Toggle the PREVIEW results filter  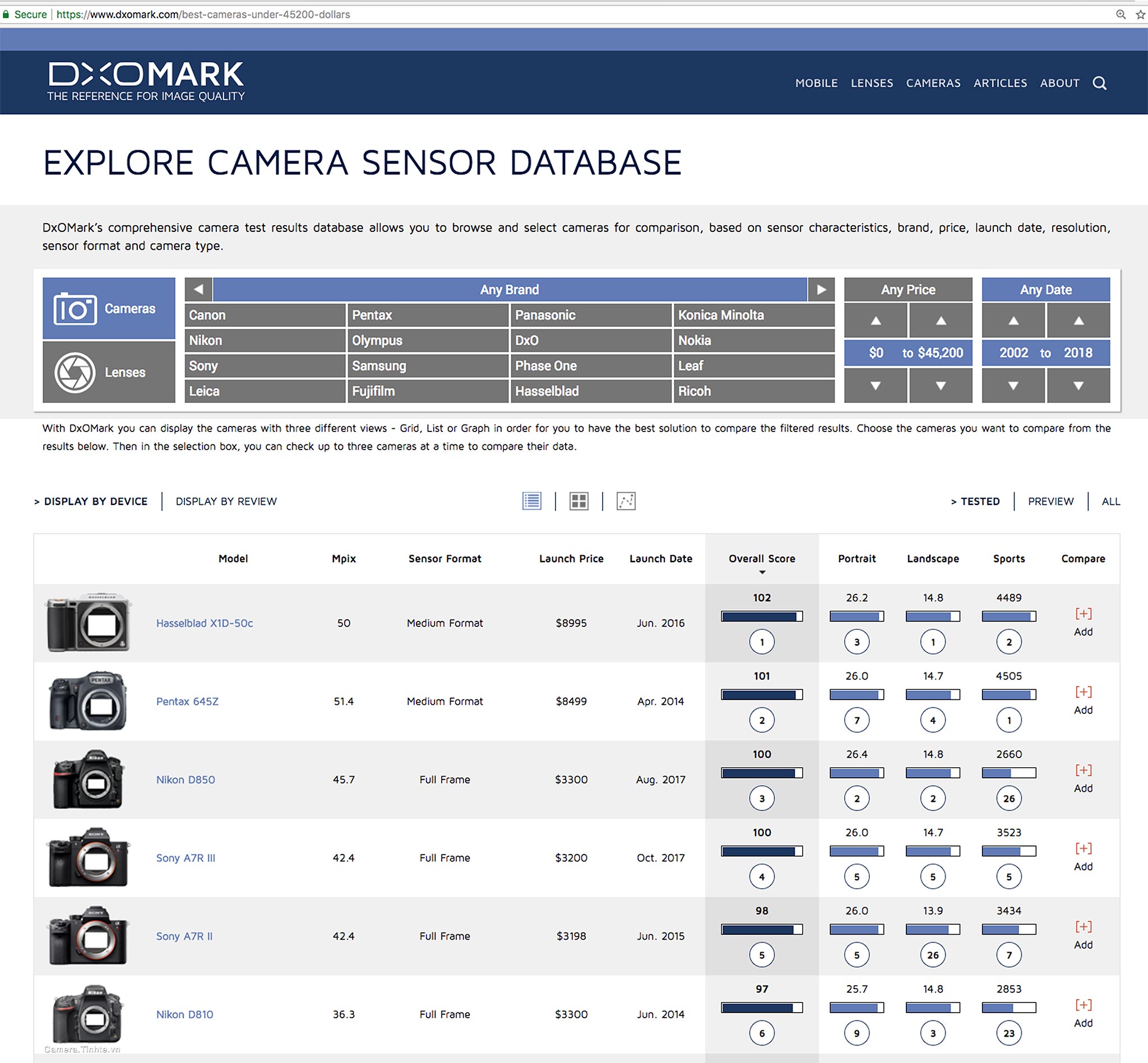pos(1050,502)
